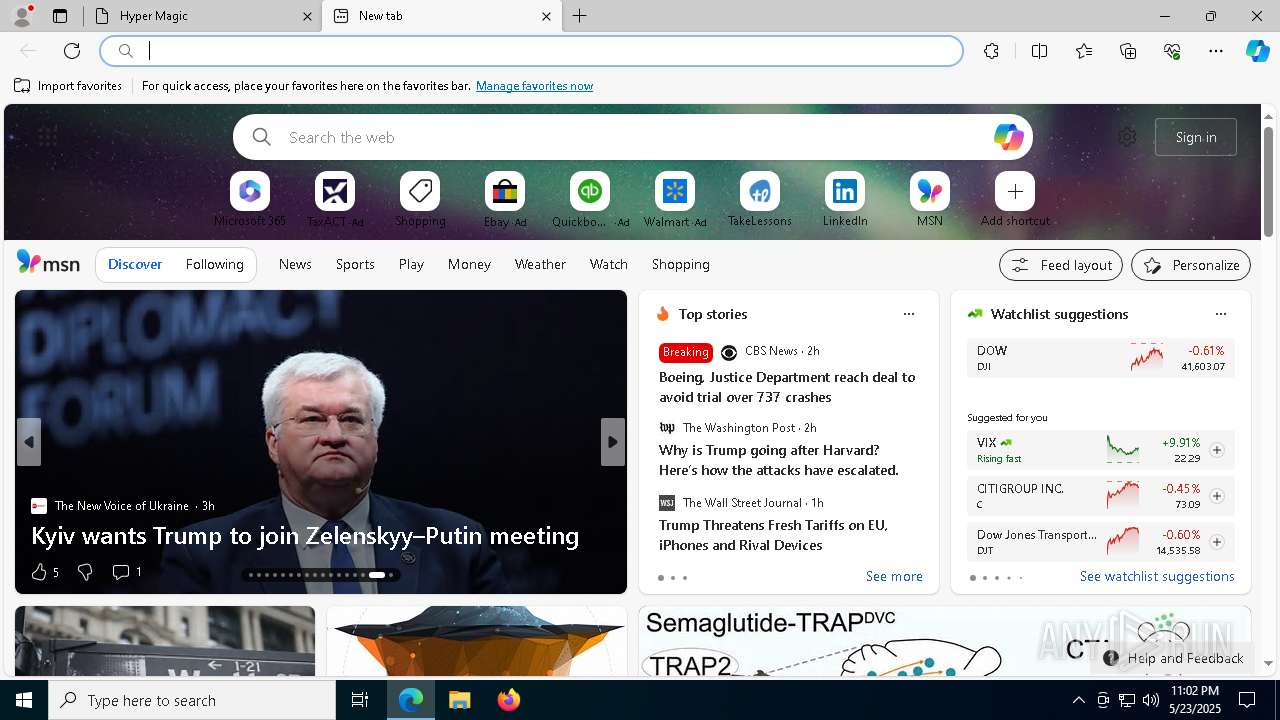Show hidden icons tray chevron
Screen dimensions: 1280x720
(1078, 700)
